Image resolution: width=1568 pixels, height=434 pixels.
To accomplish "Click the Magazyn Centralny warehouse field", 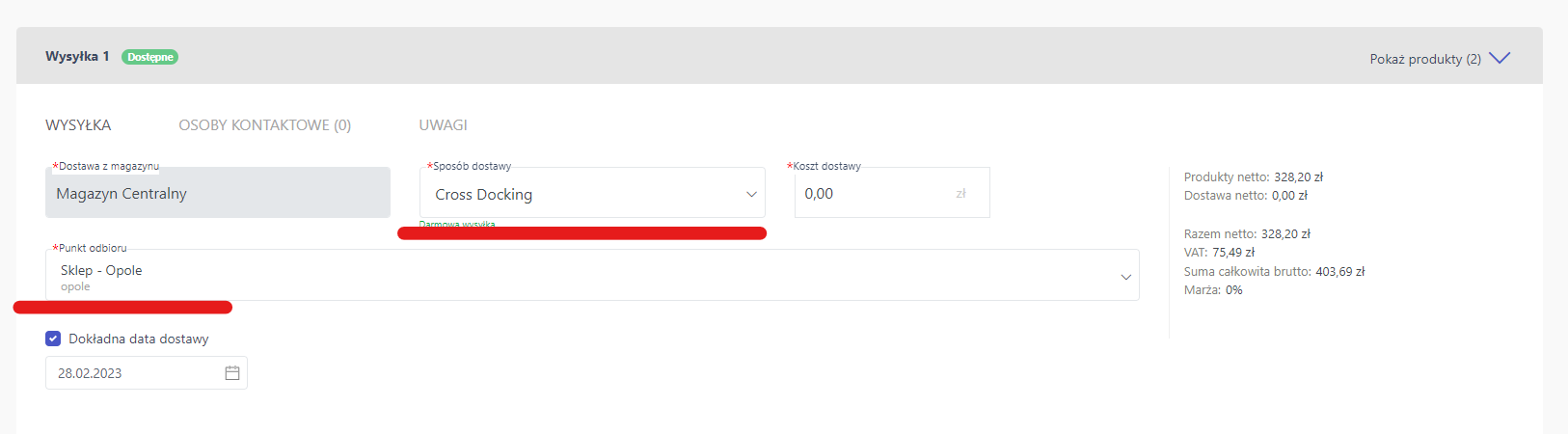I will point(218,193).
